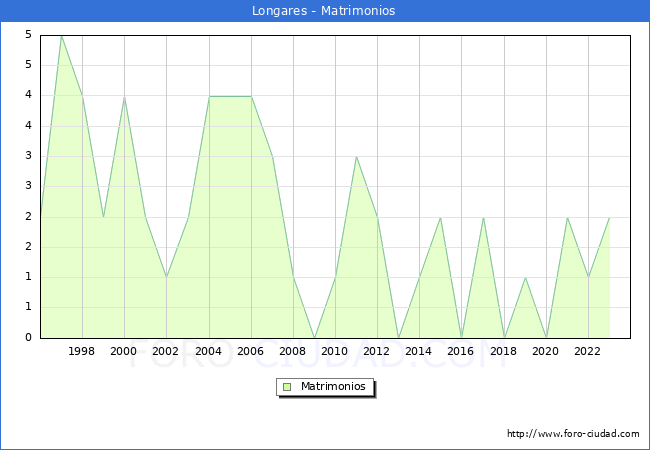Click the 2019 peak data point at 1
650x450 pixels.
525,278
